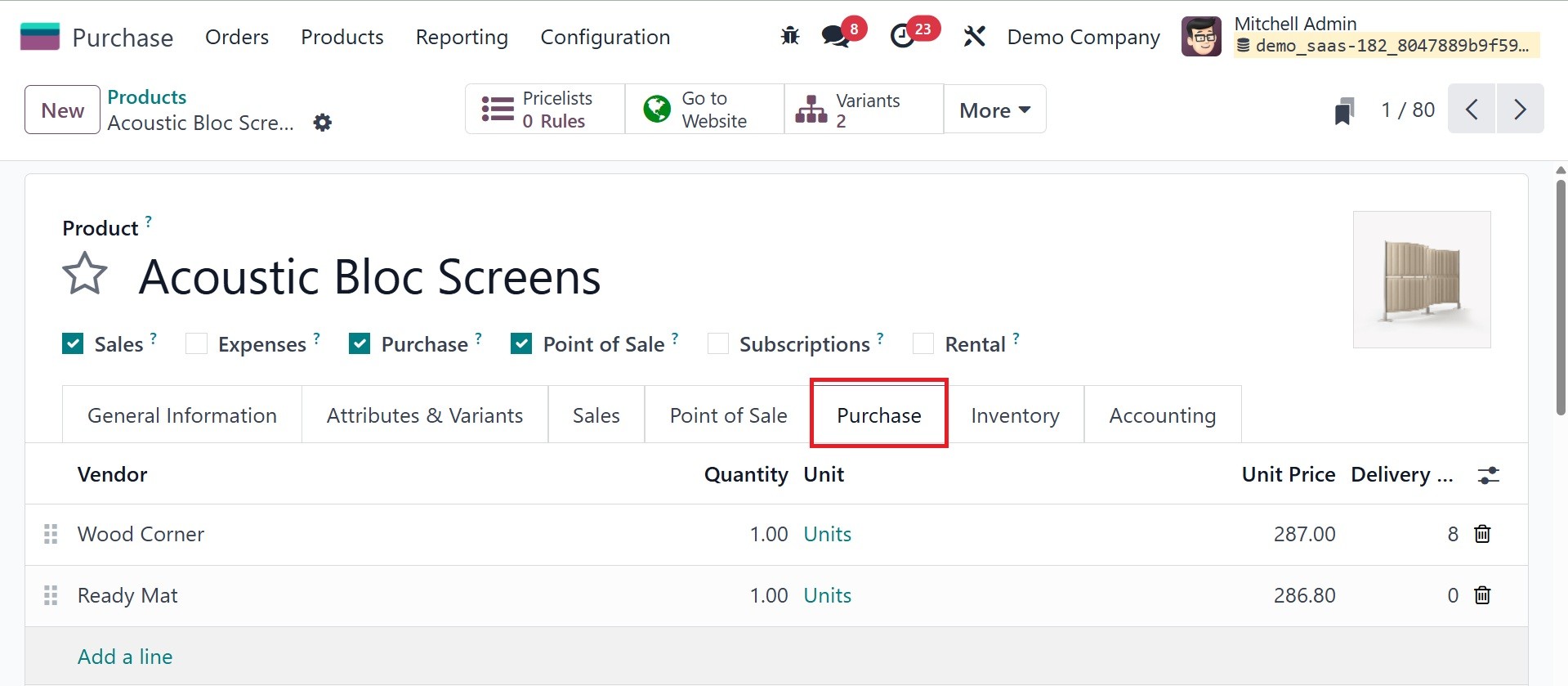Click the product image thumbnail
This screenshot has height=686, width=1568.
1421,280
